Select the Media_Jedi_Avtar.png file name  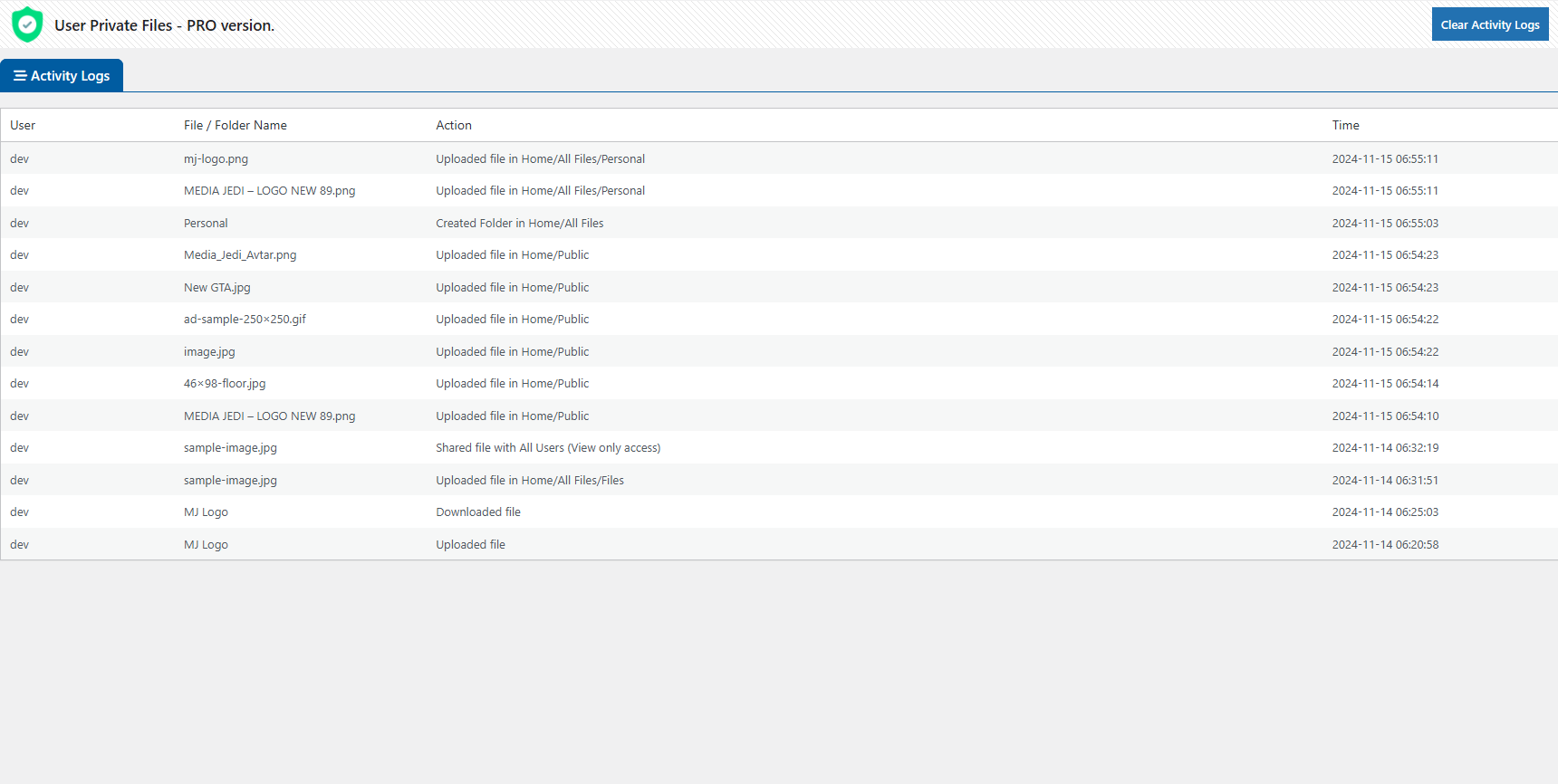pyautogui.click(x=240, y=255)
